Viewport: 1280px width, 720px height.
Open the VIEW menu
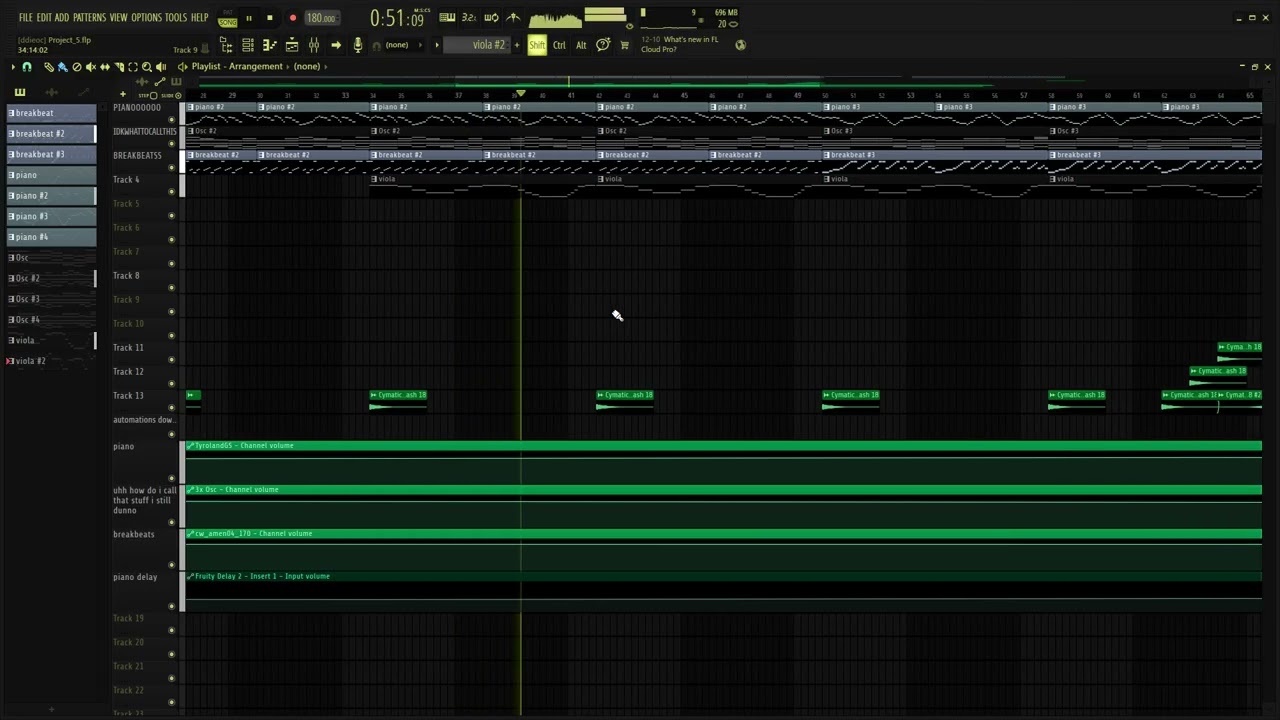point(118,18)
